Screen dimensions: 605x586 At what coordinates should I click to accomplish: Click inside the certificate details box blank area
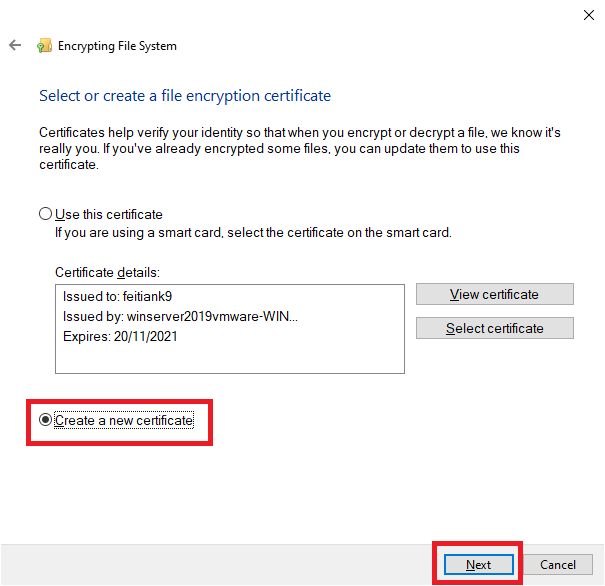point(230,359)
